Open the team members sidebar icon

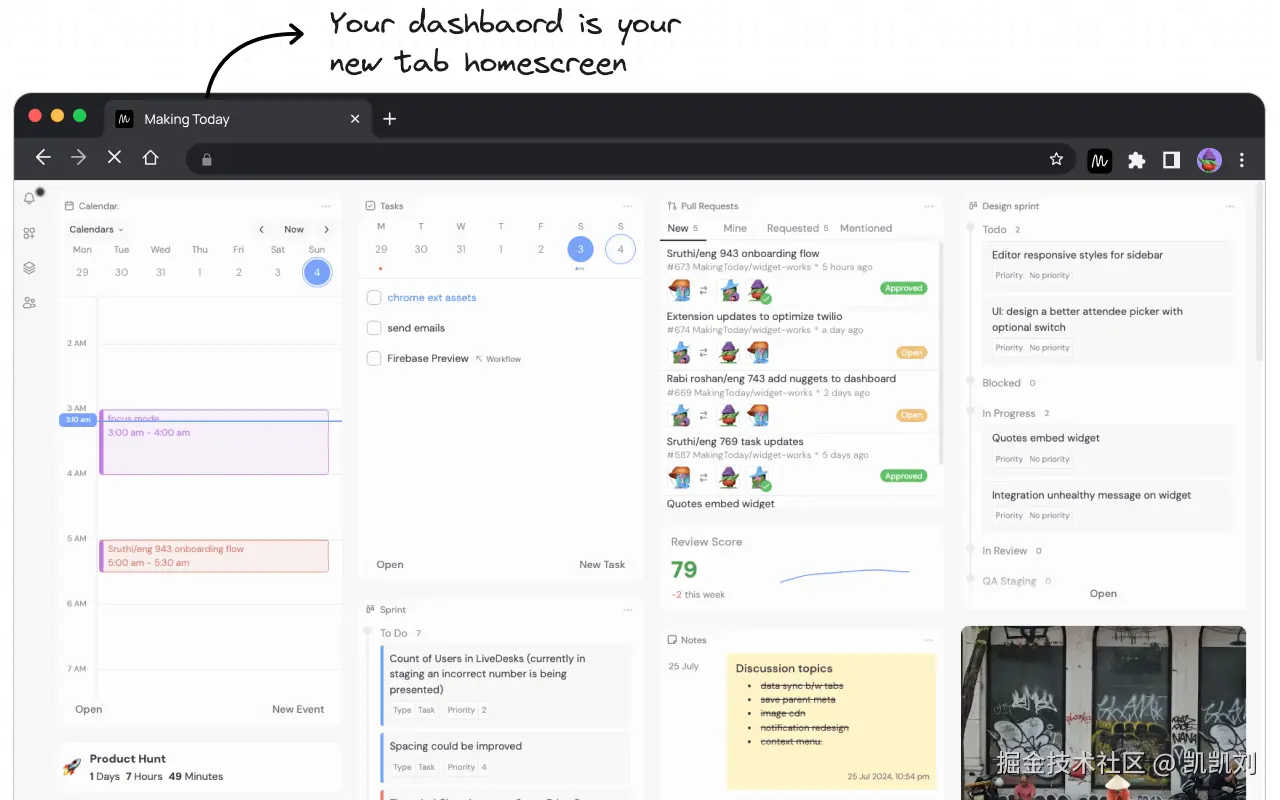click(29, 303)
